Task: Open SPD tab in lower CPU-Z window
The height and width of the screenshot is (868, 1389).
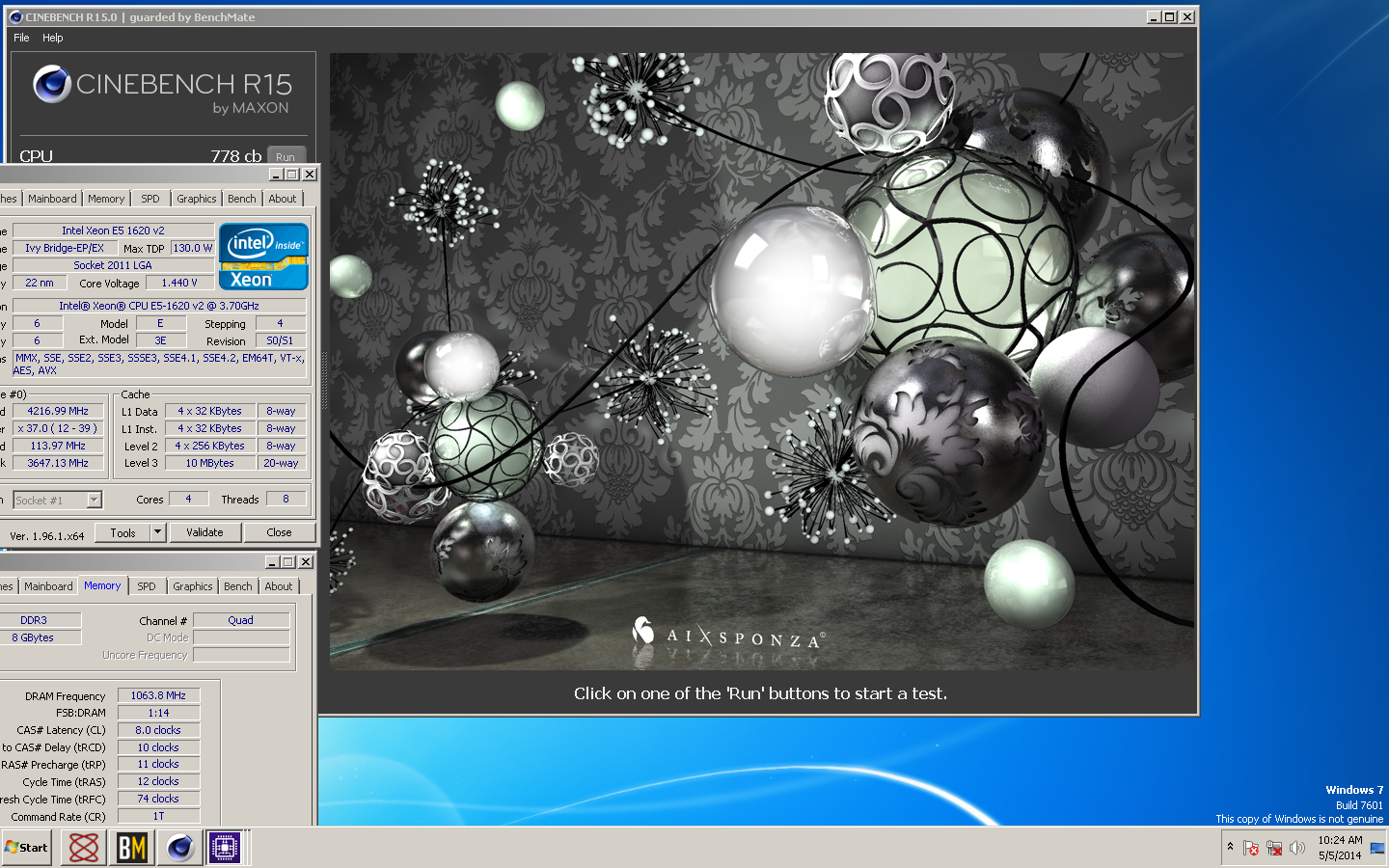Action: click(x=147, y=586)
